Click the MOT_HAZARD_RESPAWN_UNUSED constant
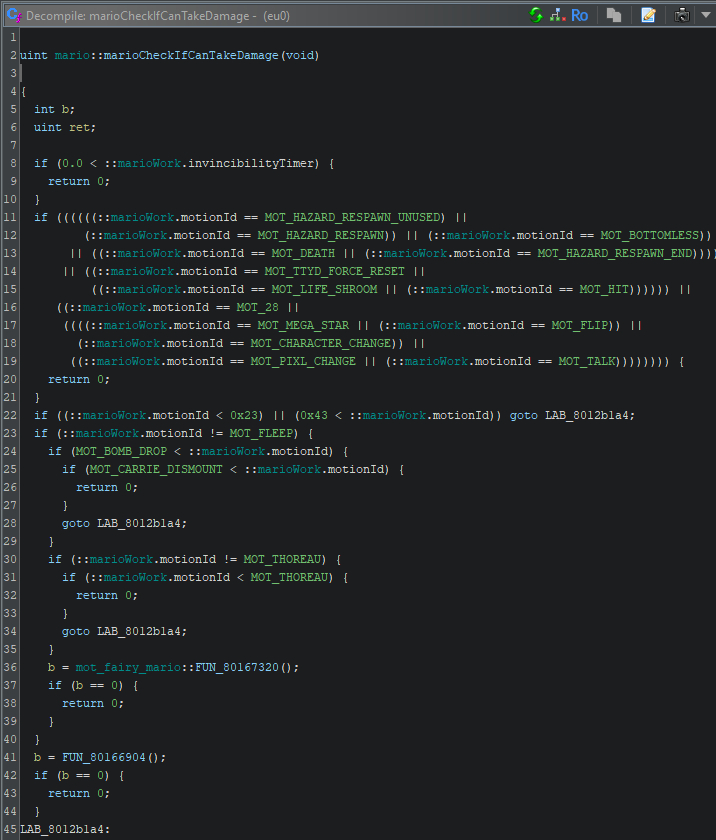The image size is (716, 840). 352,217
